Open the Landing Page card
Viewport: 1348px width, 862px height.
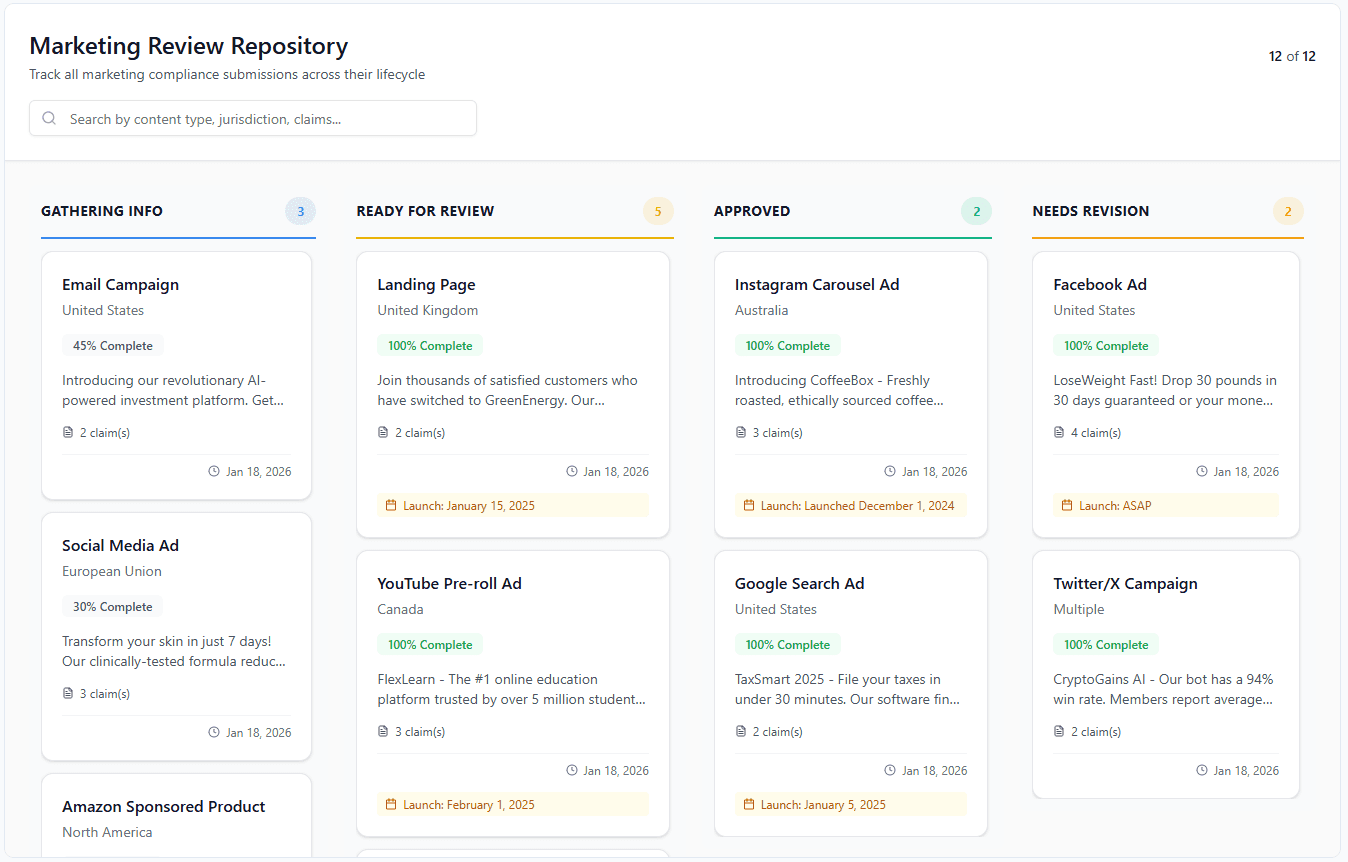(513, 394)
